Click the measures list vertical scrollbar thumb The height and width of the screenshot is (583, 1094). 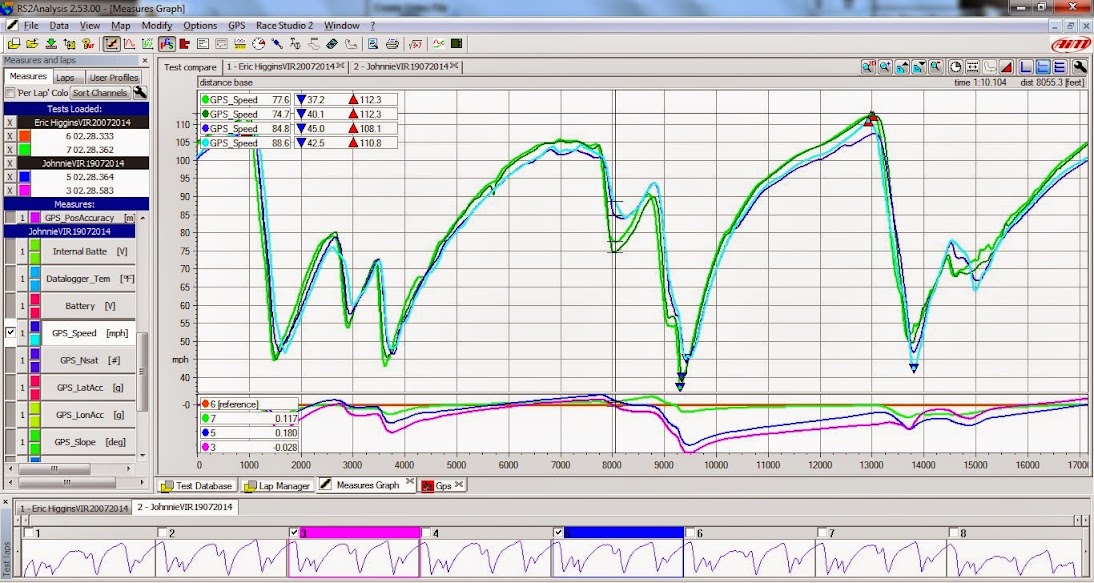pyautogui.click(x=143, y=372)
